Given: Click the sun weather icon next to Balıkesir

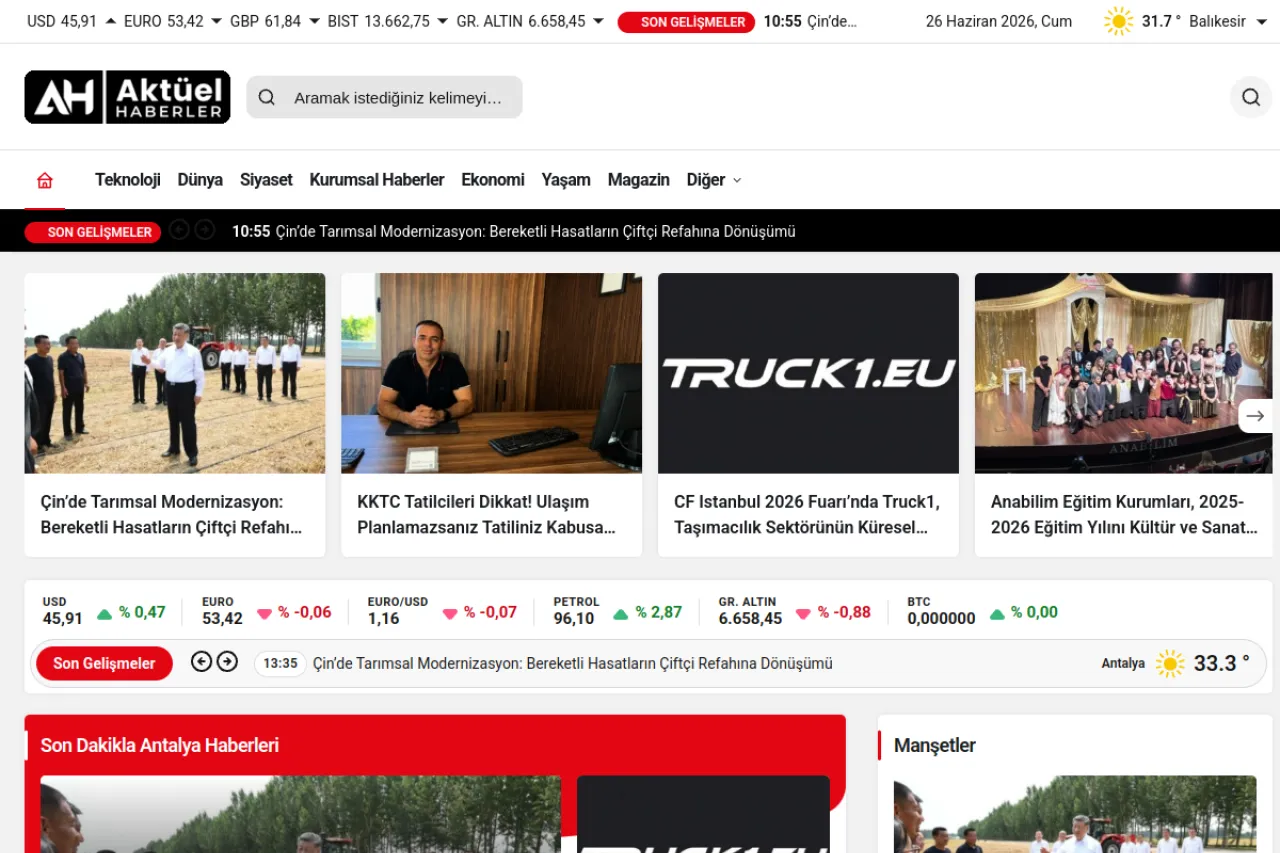Looking at the screenshot, I should click(1118, 21).
